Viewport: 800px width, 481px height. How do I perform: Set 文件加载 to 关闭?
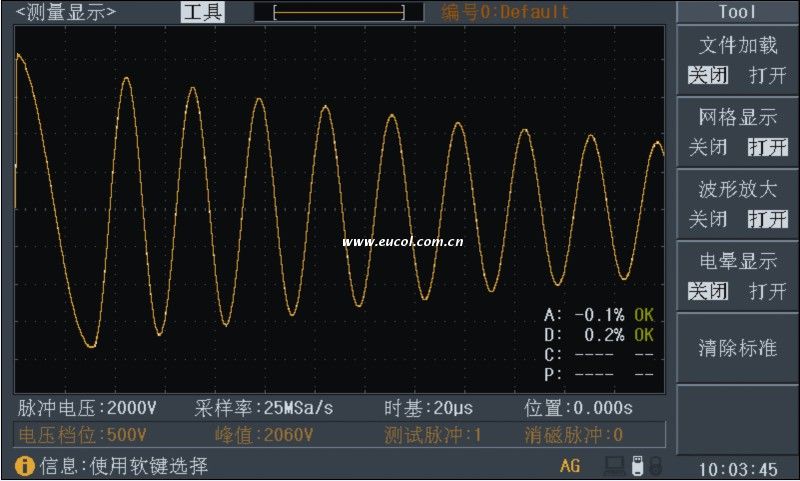pyautogui.click(x=708, y=75)
